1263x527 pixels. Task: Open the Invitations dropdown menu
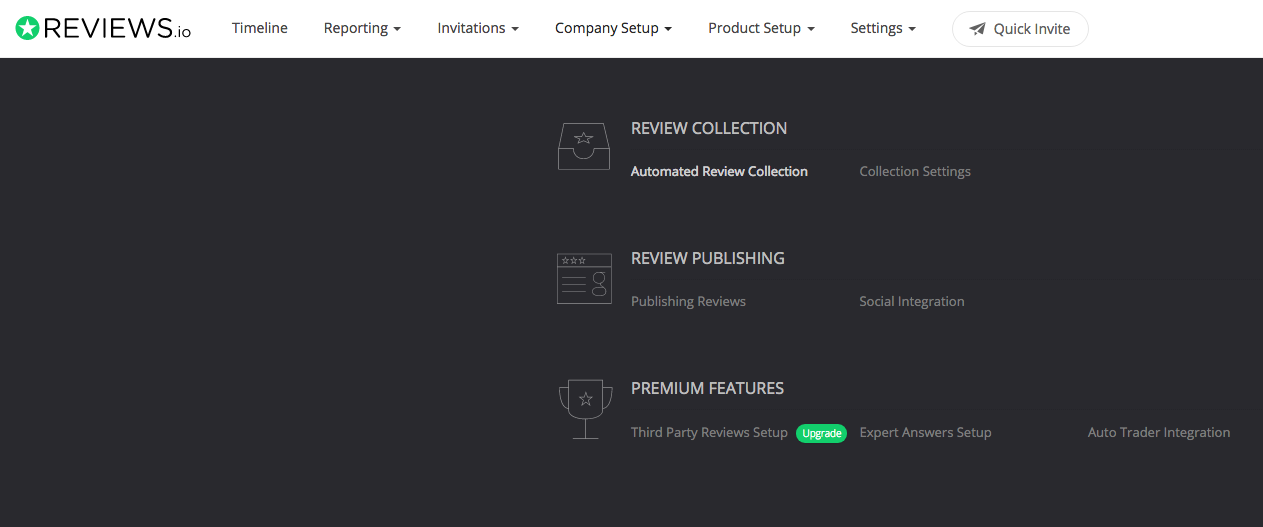478,28
